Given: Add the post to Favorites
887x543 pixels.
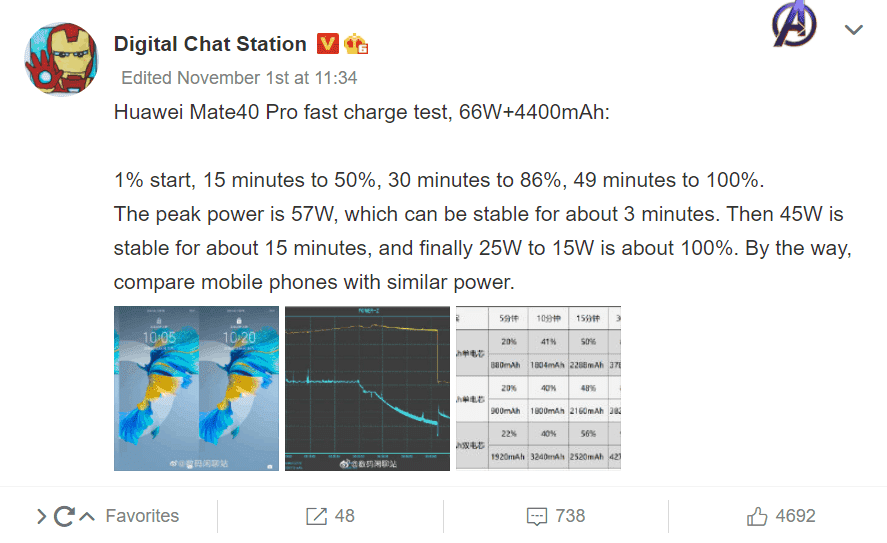Looking at the screenshot, I should pyautogui.click(x=142, y=516).
